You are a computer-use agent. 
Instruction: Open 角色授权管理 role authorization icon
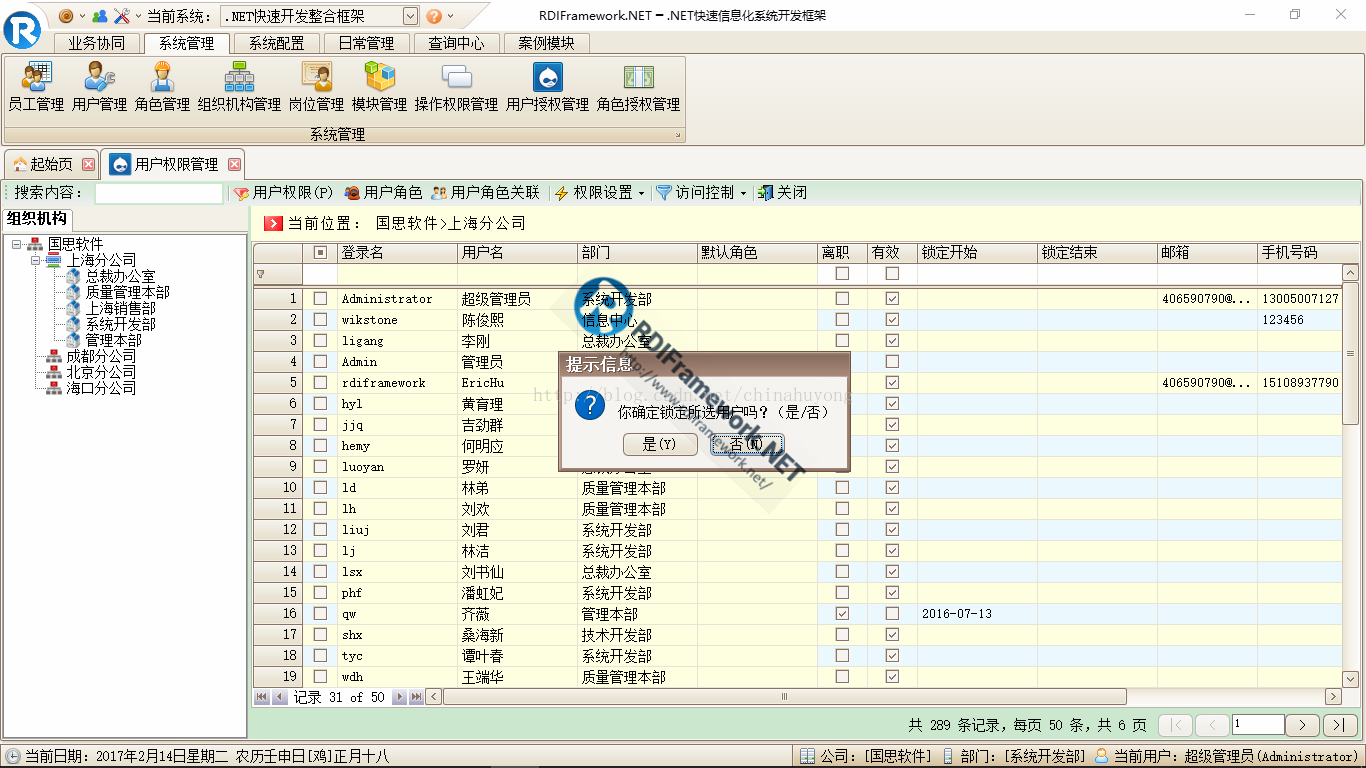pyautogui.click(x=638, y=87)
